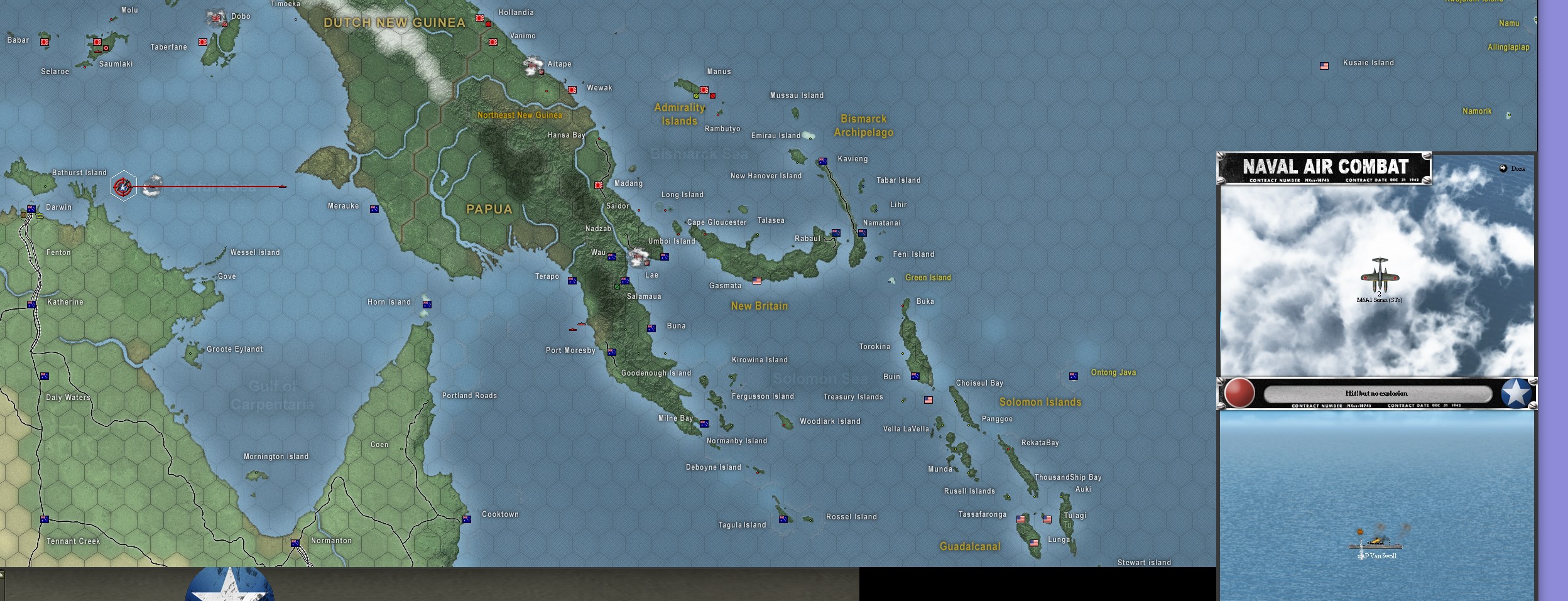Click the Solomon Islands region label
This screenshot has width=1568, height=601.
[1040, 402]
